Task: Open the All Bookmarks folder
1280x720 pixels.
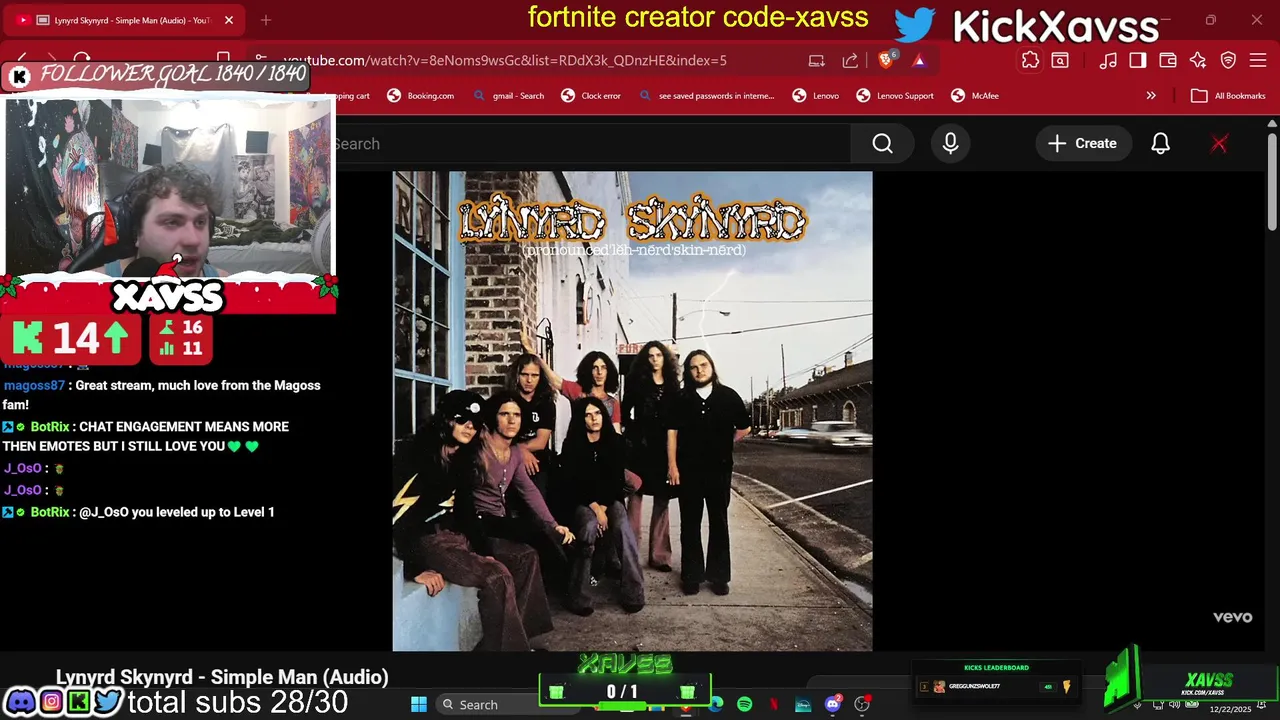Action: click(x=1228, y=96)
